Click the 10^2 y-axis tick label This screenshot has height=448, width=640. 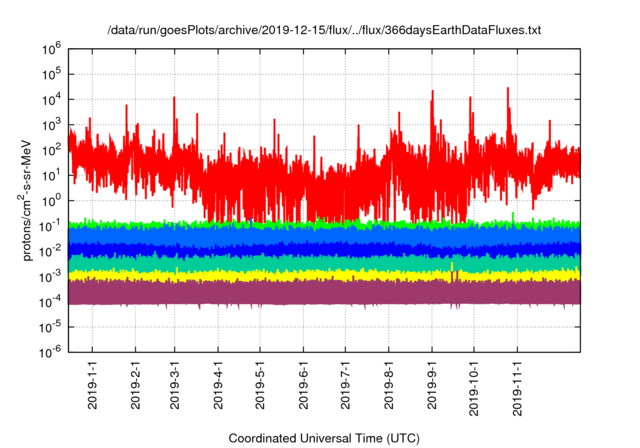[x=51, y=151]
